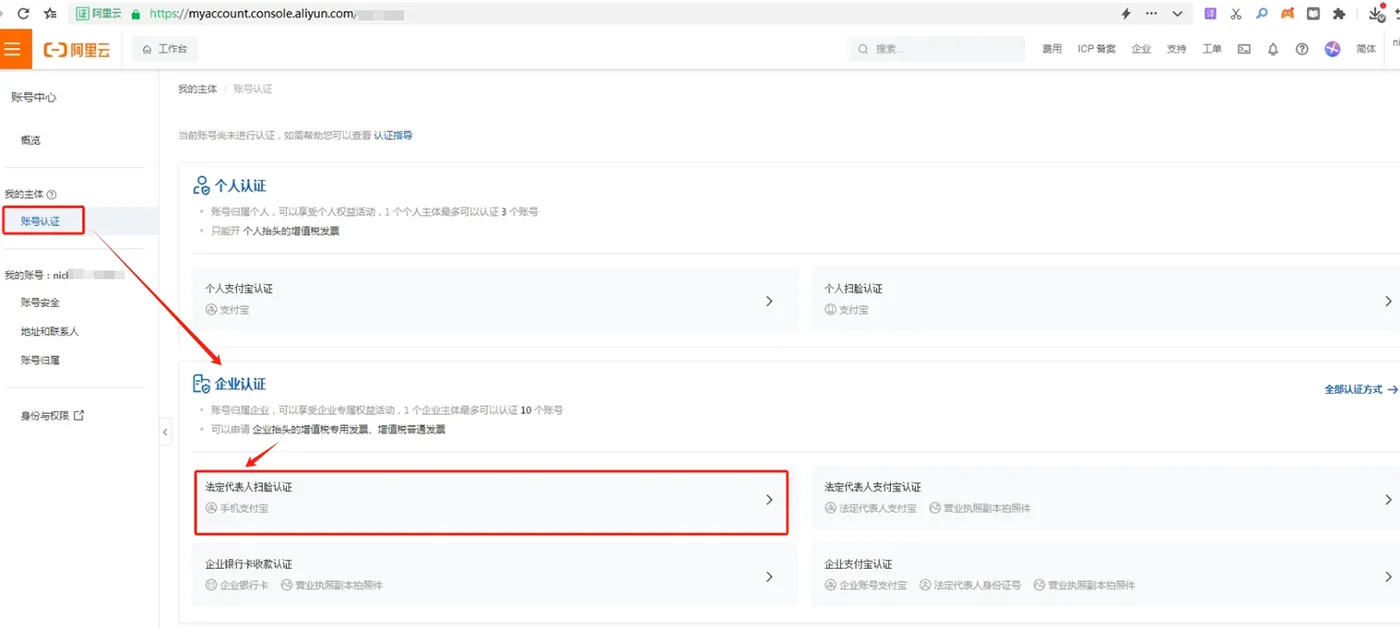
Task: Expand the 企业支付宝认证 chevron
Action: tap(1388, 577)
